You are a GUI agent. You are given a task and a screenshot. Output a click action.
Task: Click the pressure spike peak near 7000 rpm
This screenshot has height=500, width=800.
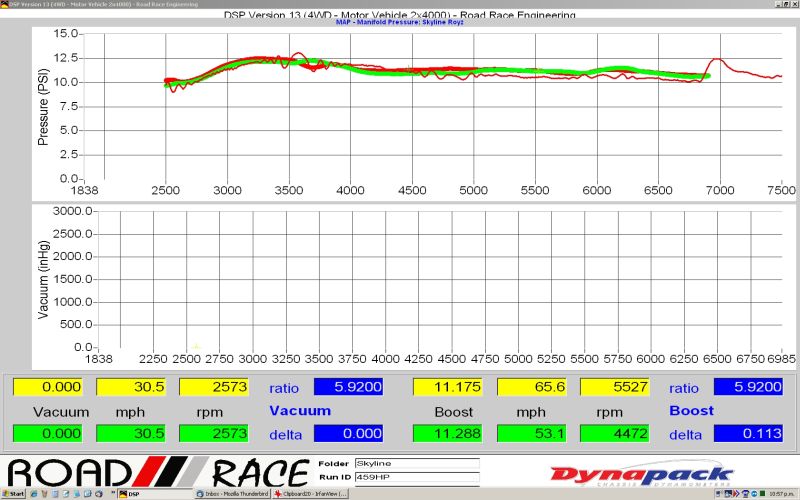coord(717,59)
